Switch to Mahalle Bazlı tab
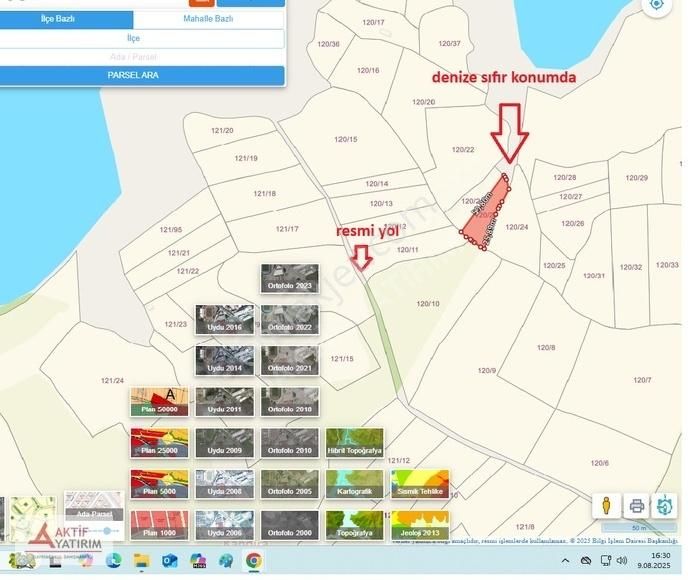 pyautogui.click(x=208, y=19)
